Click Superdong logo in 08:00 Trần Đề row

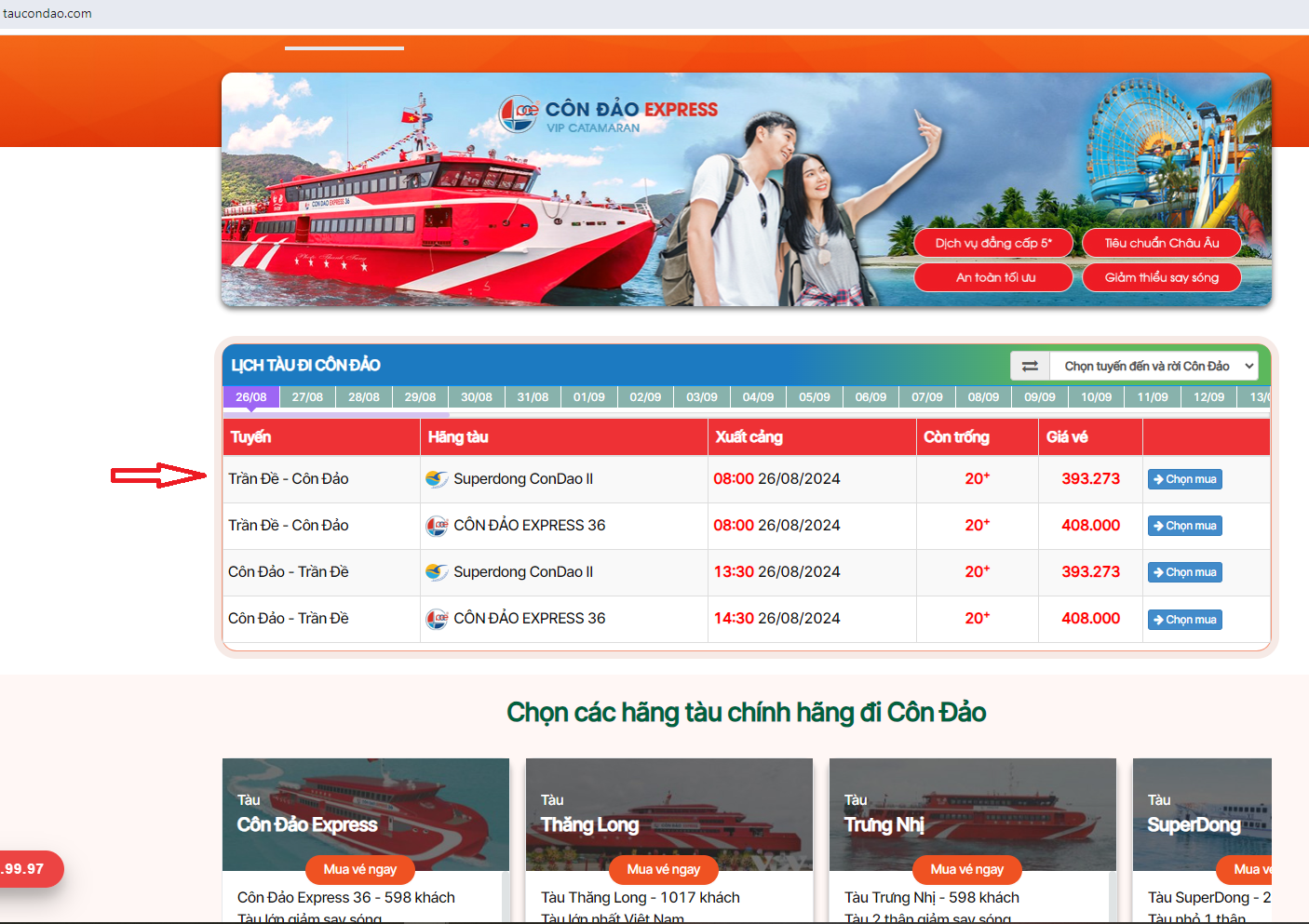pos(437,479)
